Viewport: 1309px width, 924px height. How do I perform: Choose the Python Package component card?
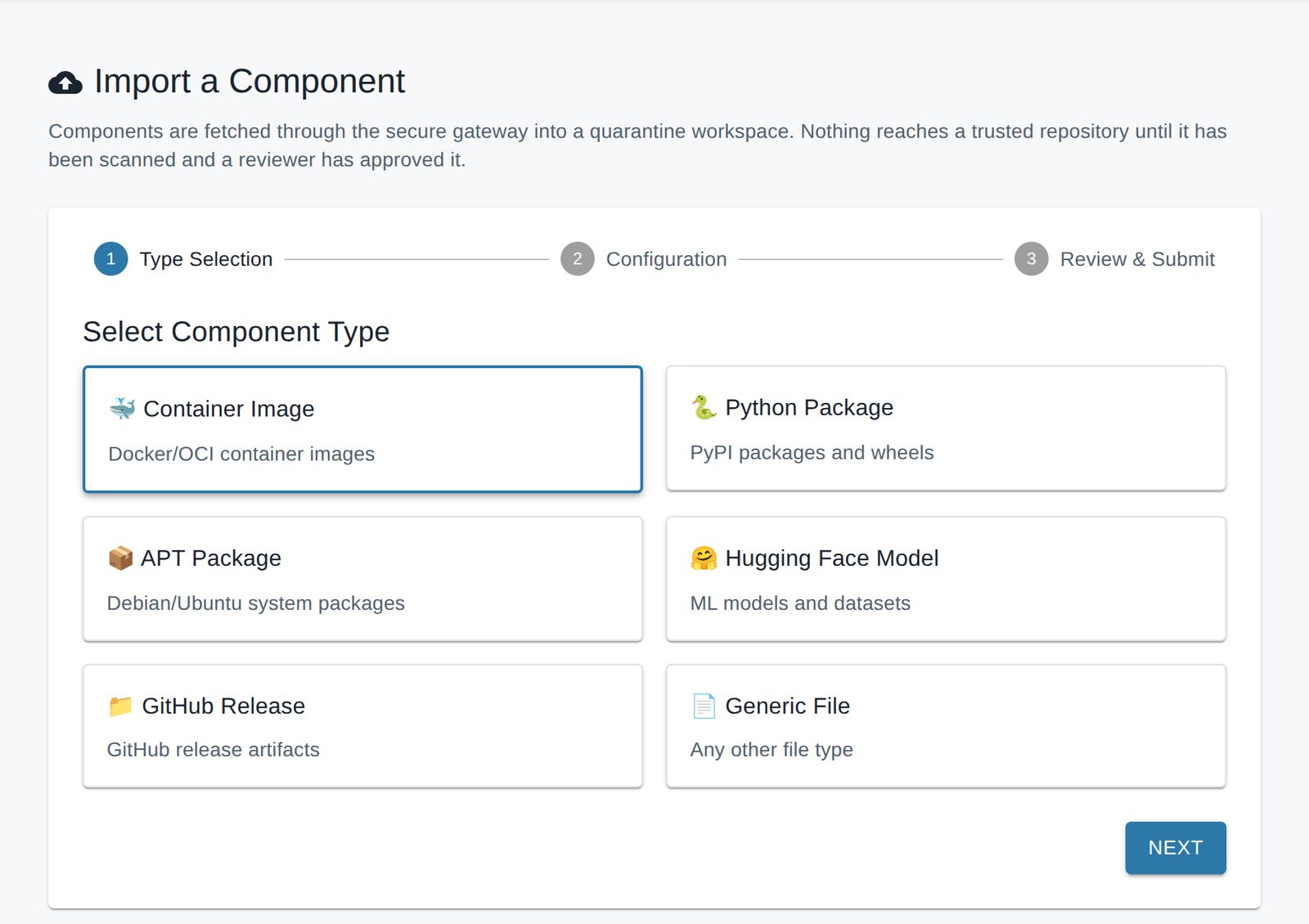coord(946,428)
